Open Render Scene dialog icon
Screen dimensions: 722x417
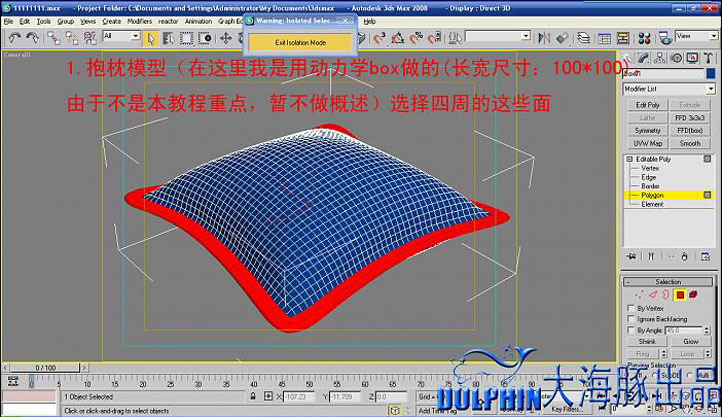click(665, 38)
